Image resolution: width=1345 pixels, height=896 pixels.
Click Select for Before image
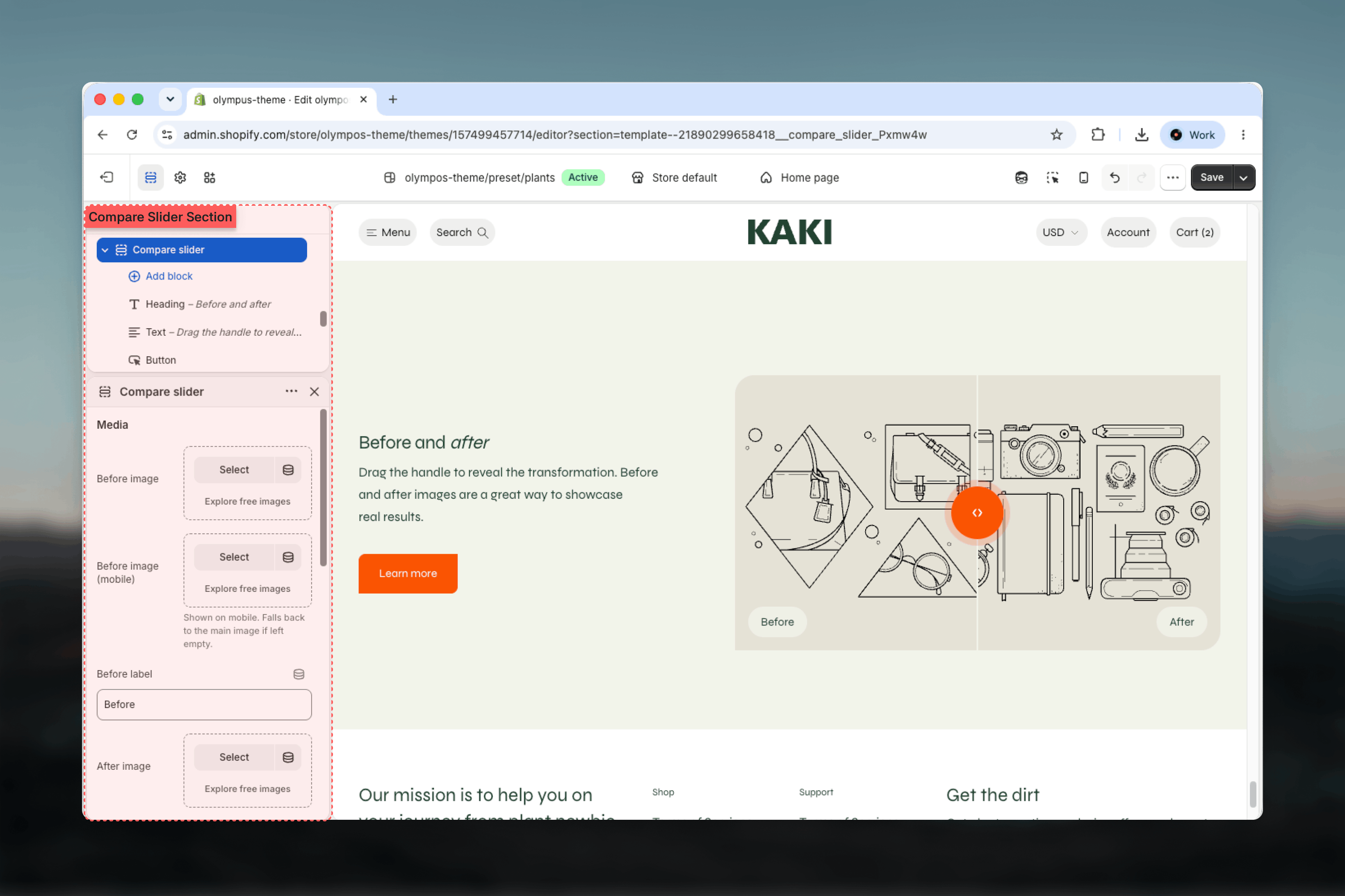click(235, 470)
